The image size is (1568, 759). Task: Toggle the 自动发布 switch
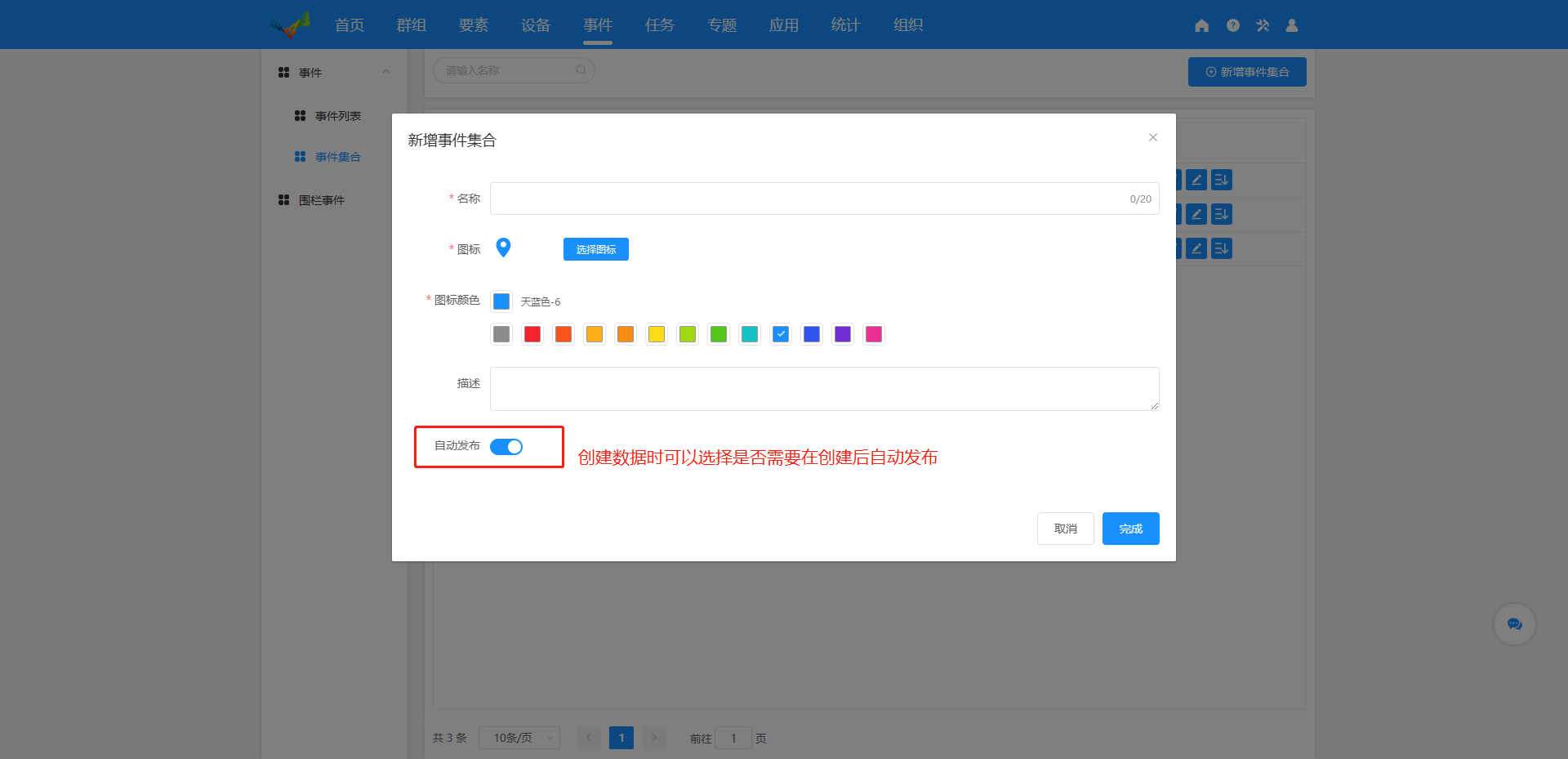tap(506, 447)
